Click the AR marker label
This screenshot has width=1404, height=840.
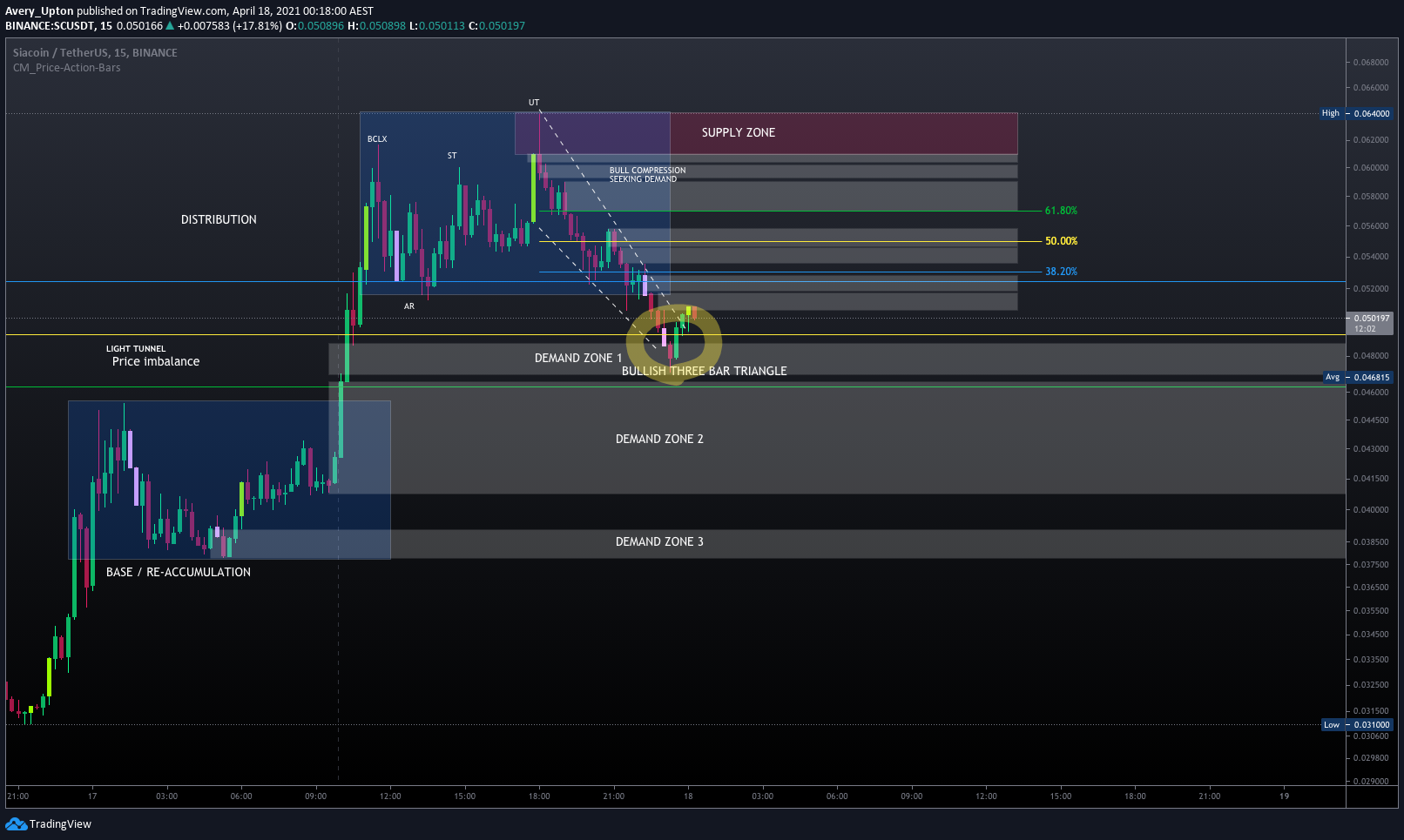409,306
